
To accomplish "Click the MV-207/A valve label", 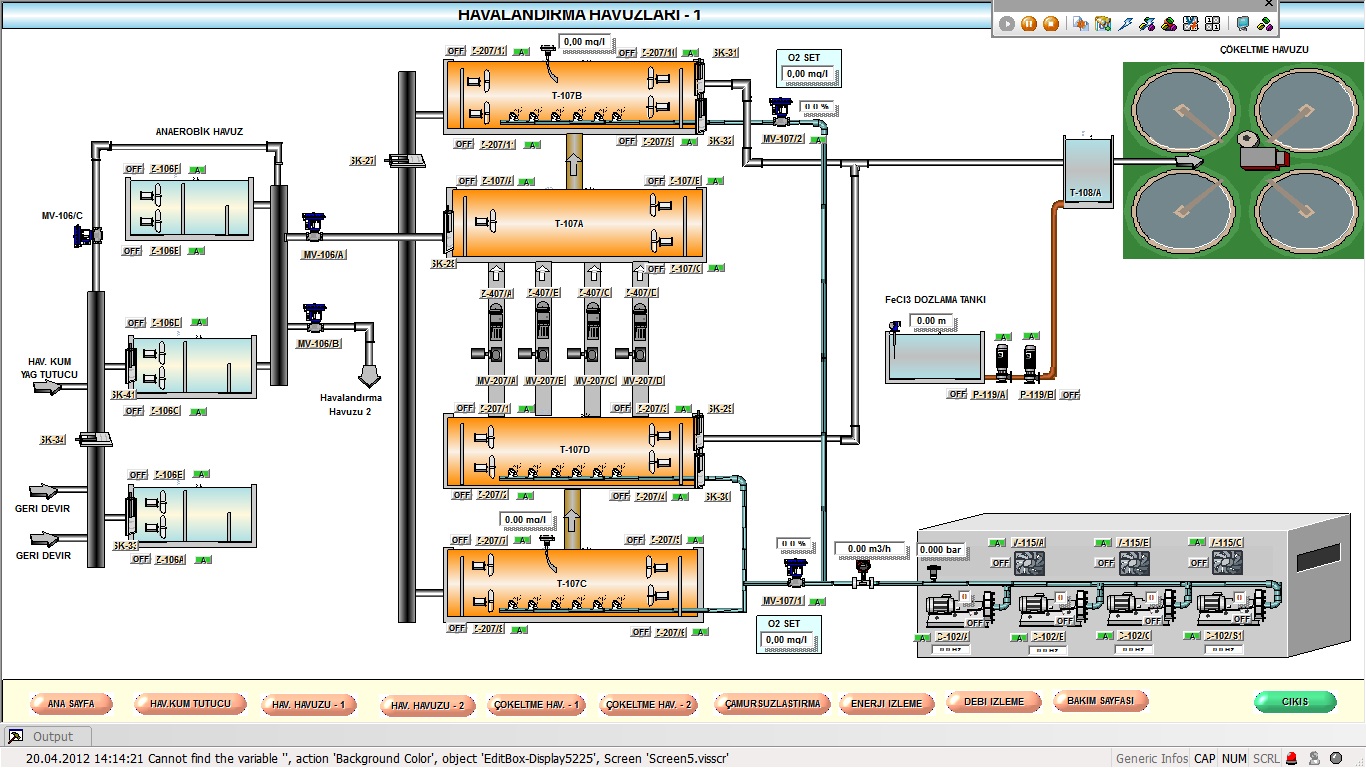I will pos(496,380).
